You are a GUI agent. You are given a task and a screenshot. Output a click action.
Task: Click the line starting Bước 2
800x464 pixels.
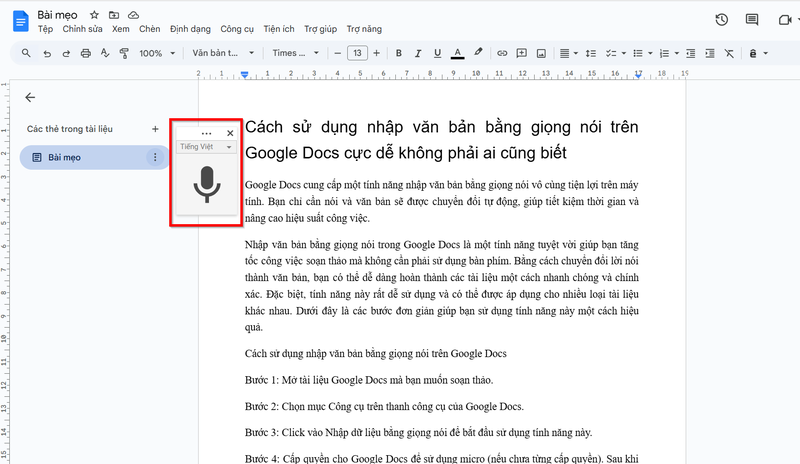pos(384,407)
